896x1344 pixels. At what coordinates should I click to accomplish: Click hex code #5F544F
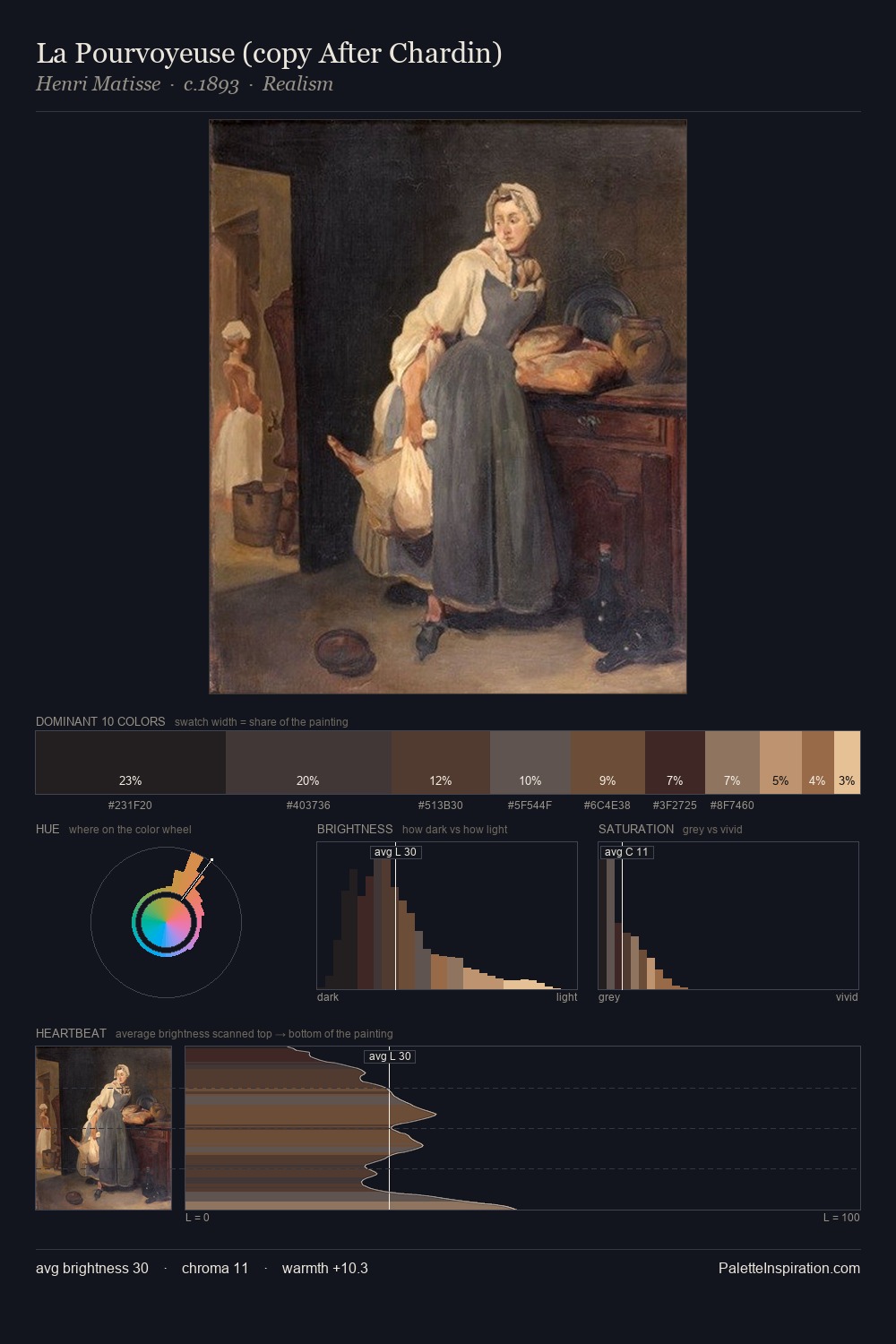[x=530, y=806]
